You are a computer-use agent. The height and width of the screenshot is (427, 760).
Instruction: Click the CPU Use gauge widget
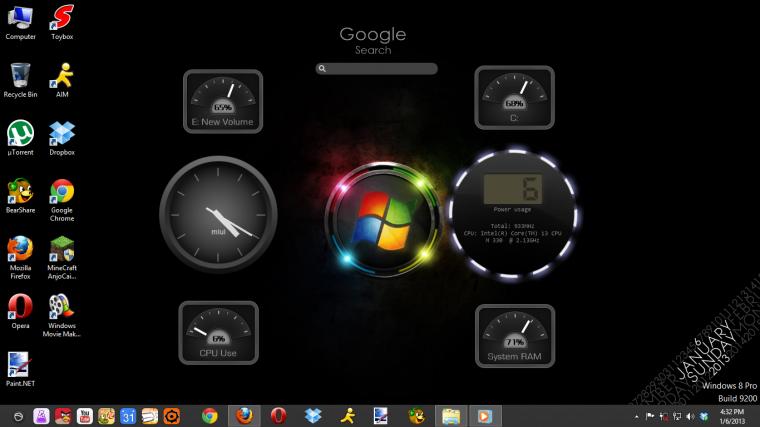click(x=219, y=333)
